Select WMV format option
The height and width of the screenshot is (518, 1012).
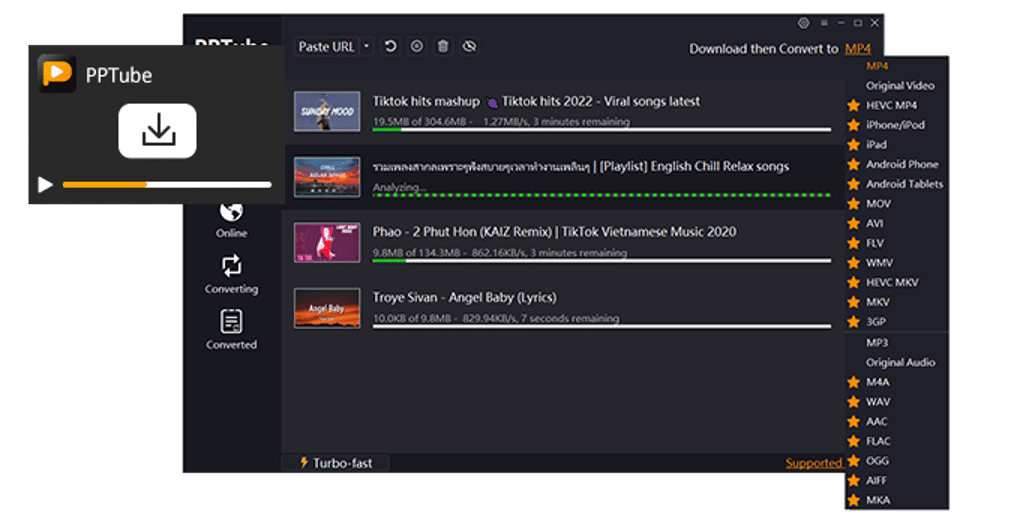tap(879, 263)
